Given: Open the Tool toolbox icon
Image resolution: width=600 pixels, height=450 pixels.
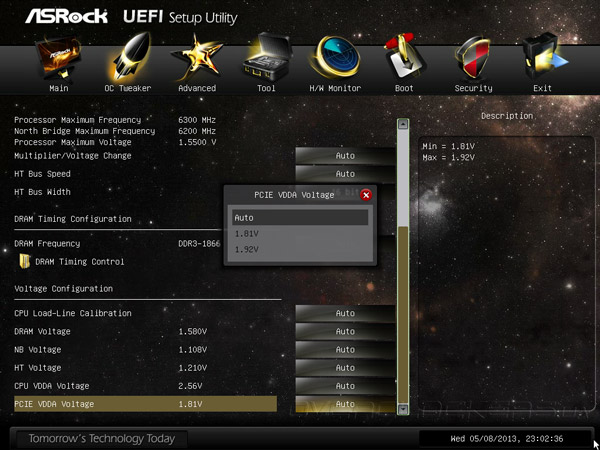Looking at the screenshot, I should (267, 56).
